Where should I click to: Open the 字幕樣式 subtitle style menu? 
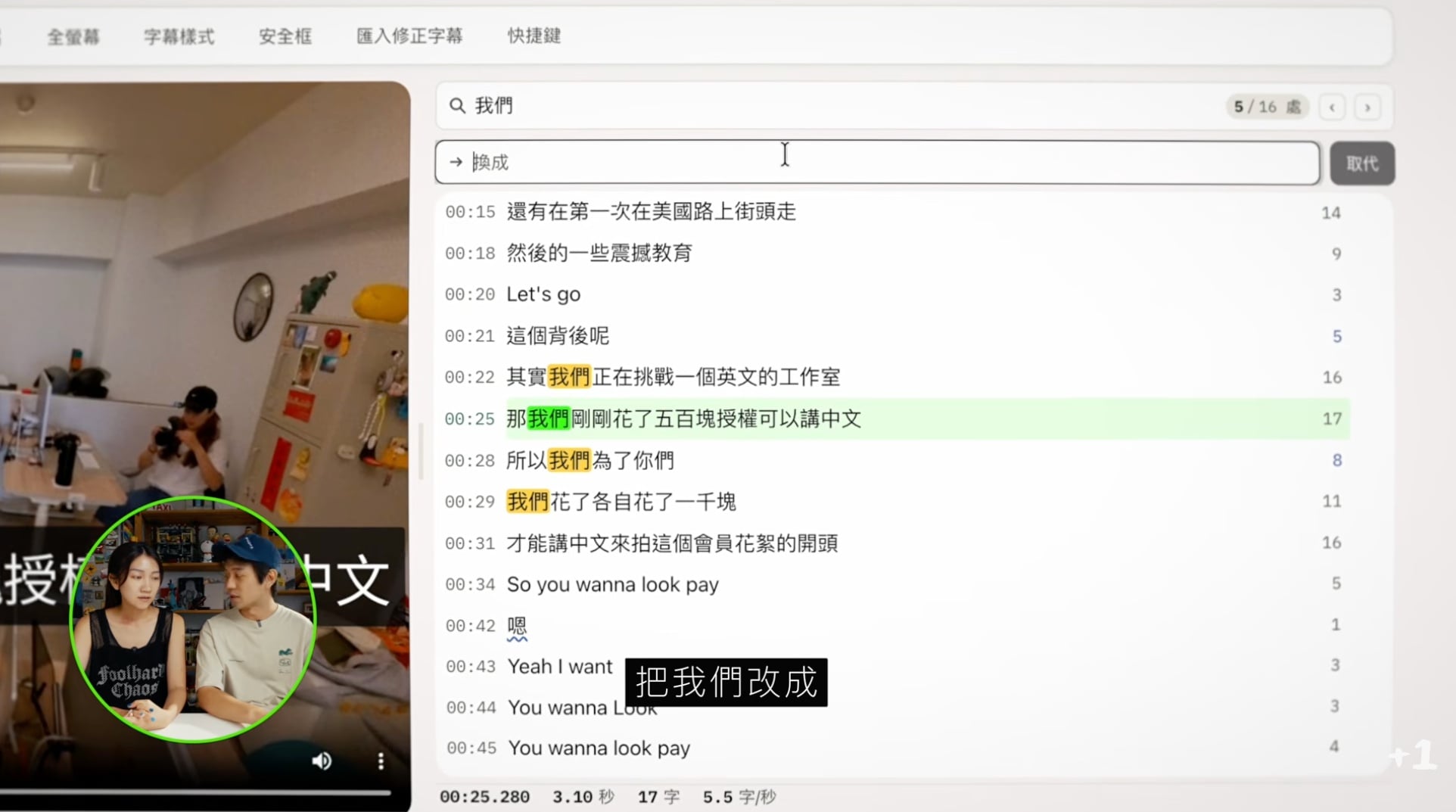coord(179,36)
